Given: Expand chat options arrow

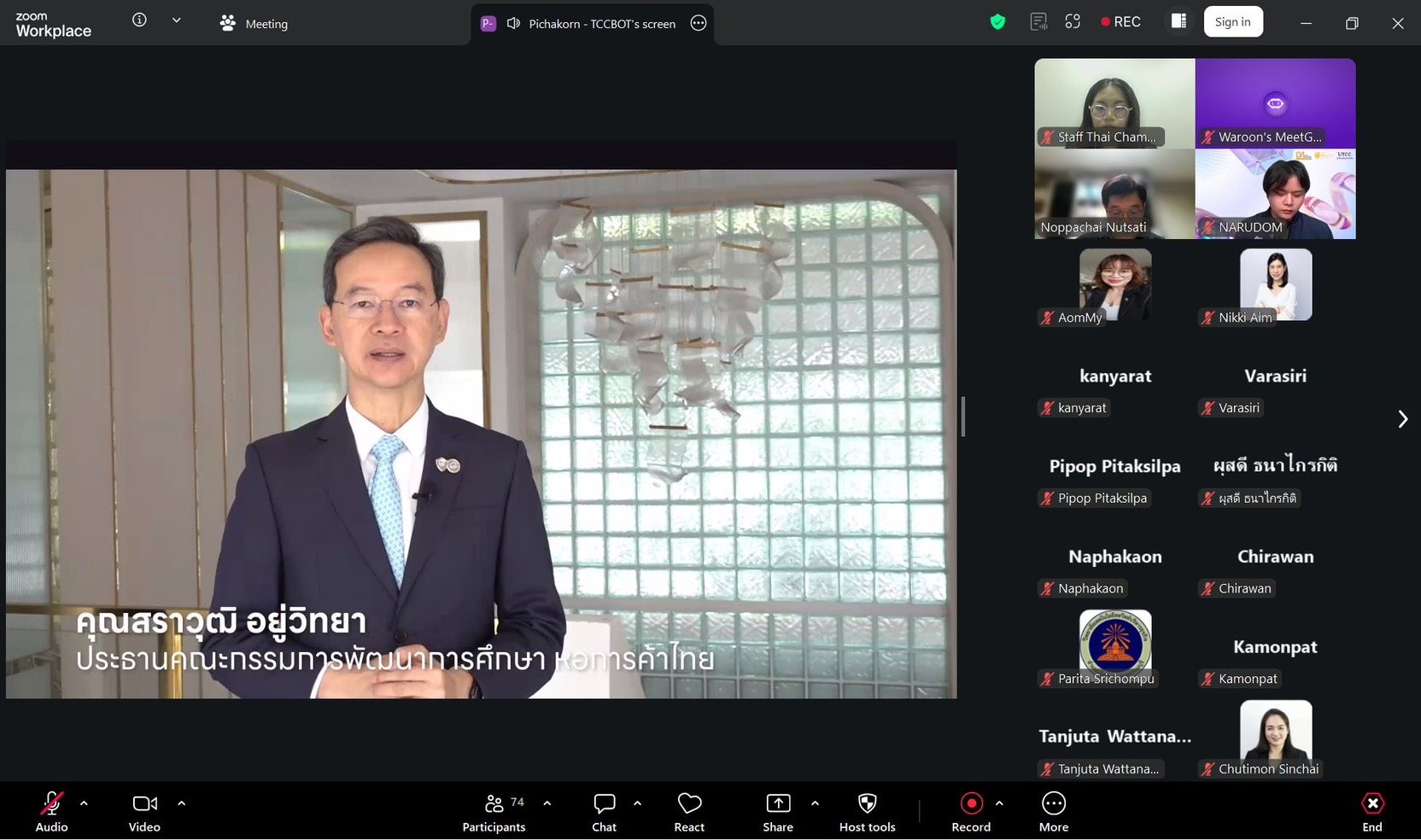Looking at the screenshot, I should tap(637, 803).
